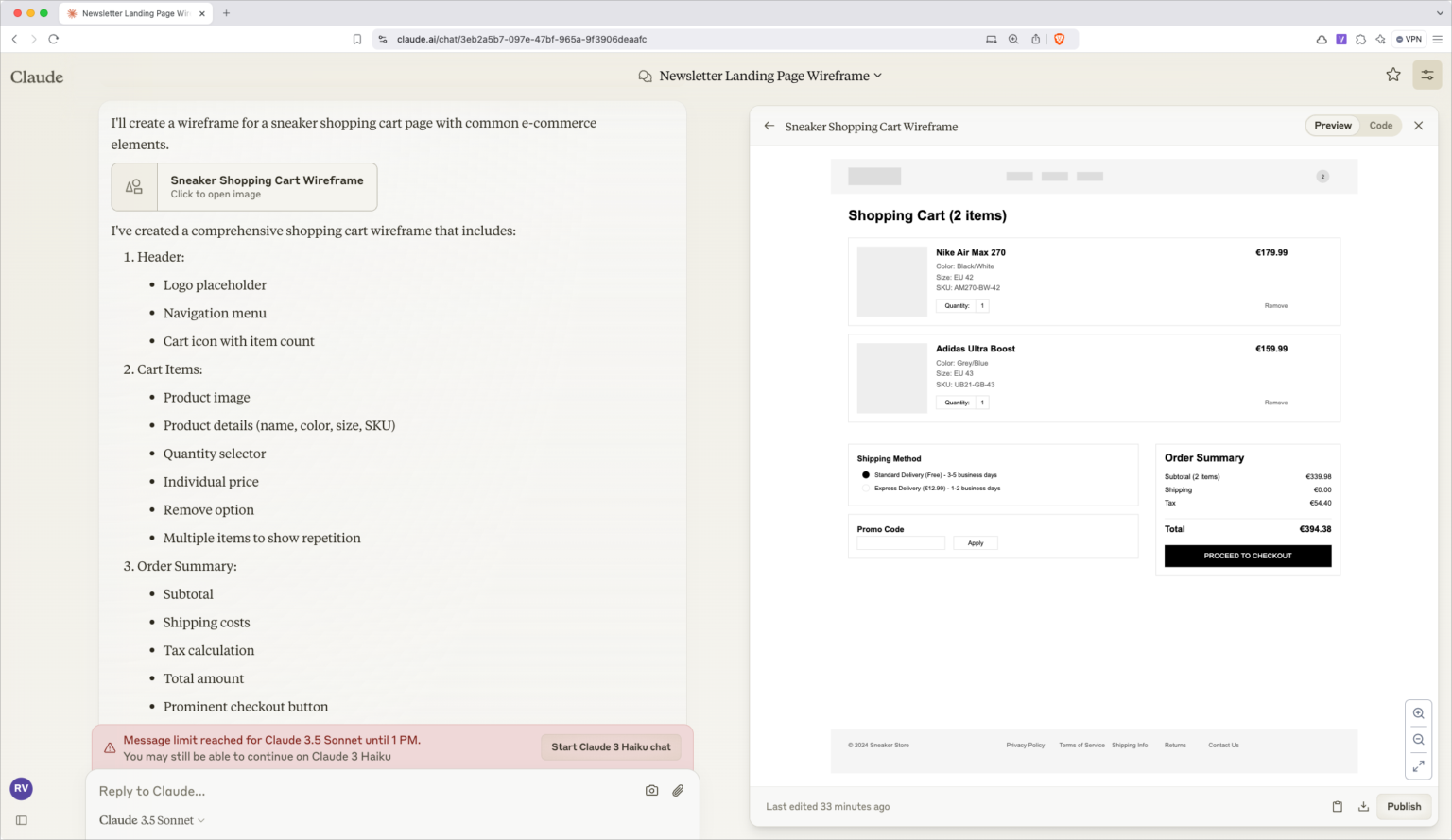Open the browser menu dropdown
Image resolution: width=1452 pixels, height=840 pixels.
(x=1437, y=39)
